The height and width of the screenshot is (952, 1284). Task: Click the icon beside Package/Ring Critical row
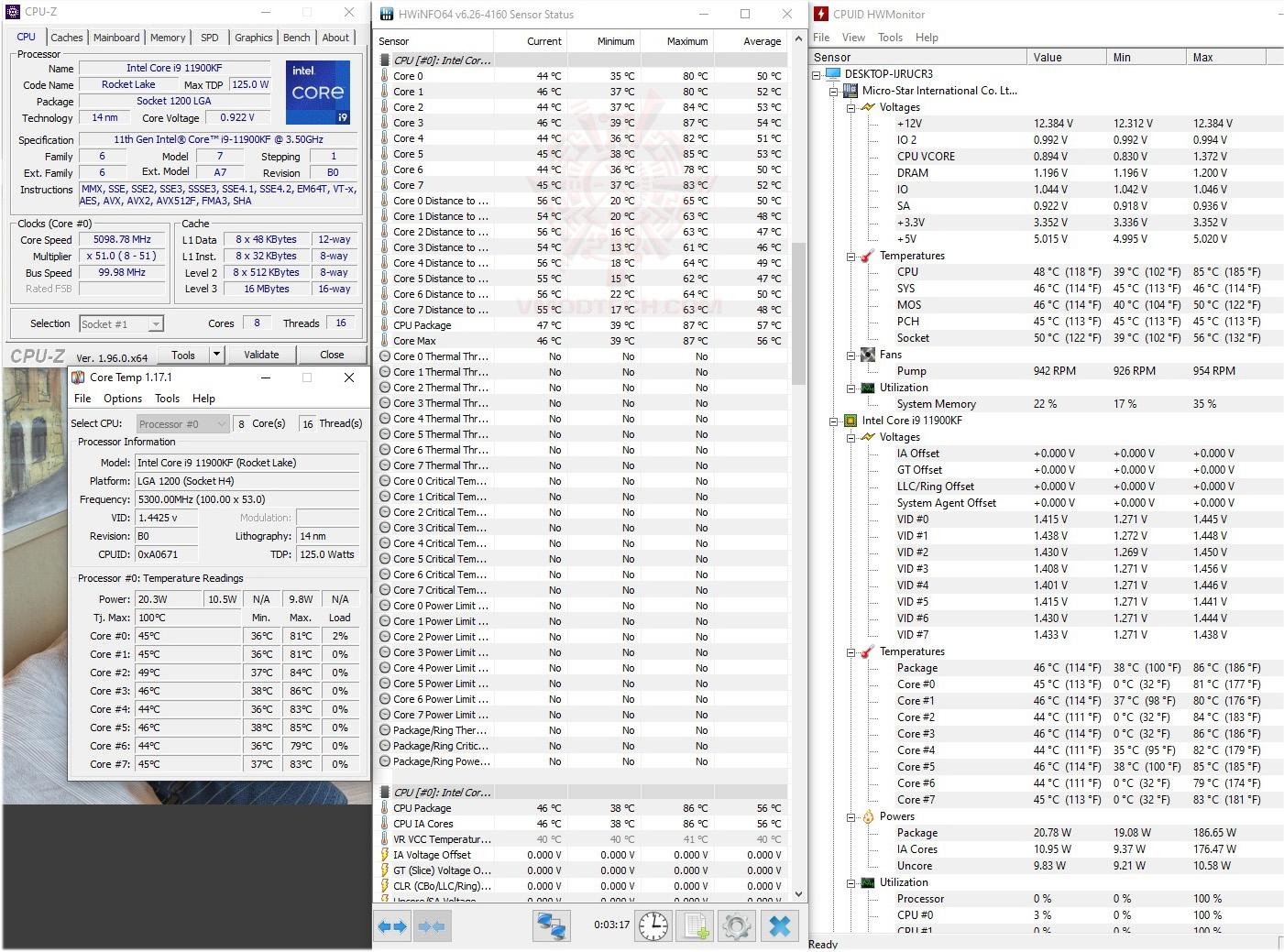pos(385,746)
